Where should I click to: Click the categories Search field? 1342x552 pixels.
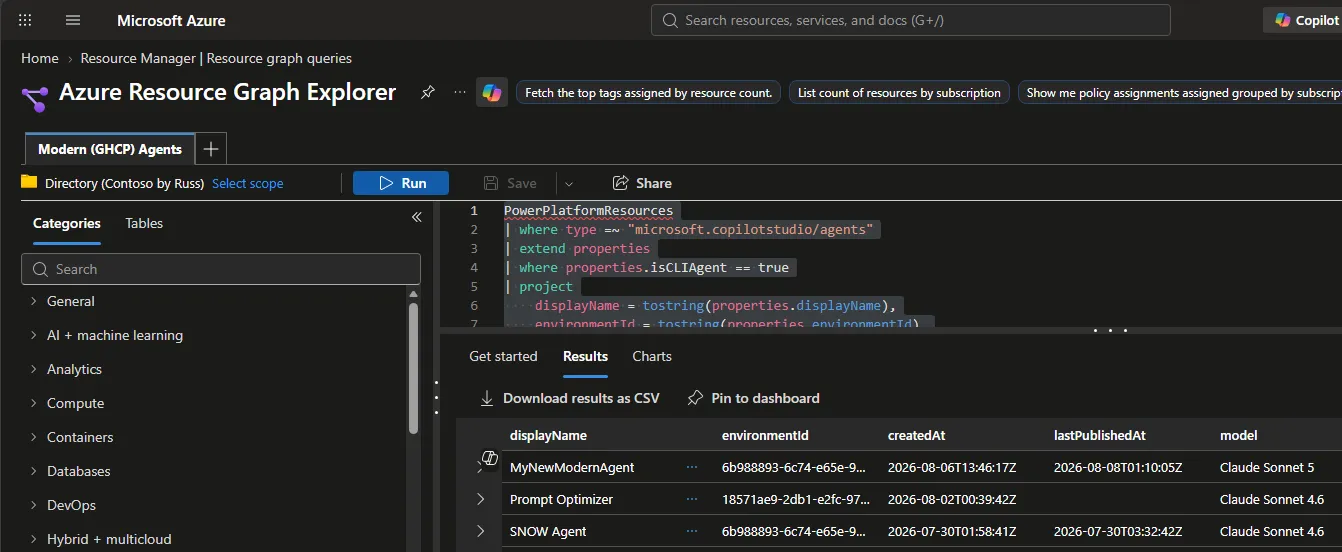(221, 269)
